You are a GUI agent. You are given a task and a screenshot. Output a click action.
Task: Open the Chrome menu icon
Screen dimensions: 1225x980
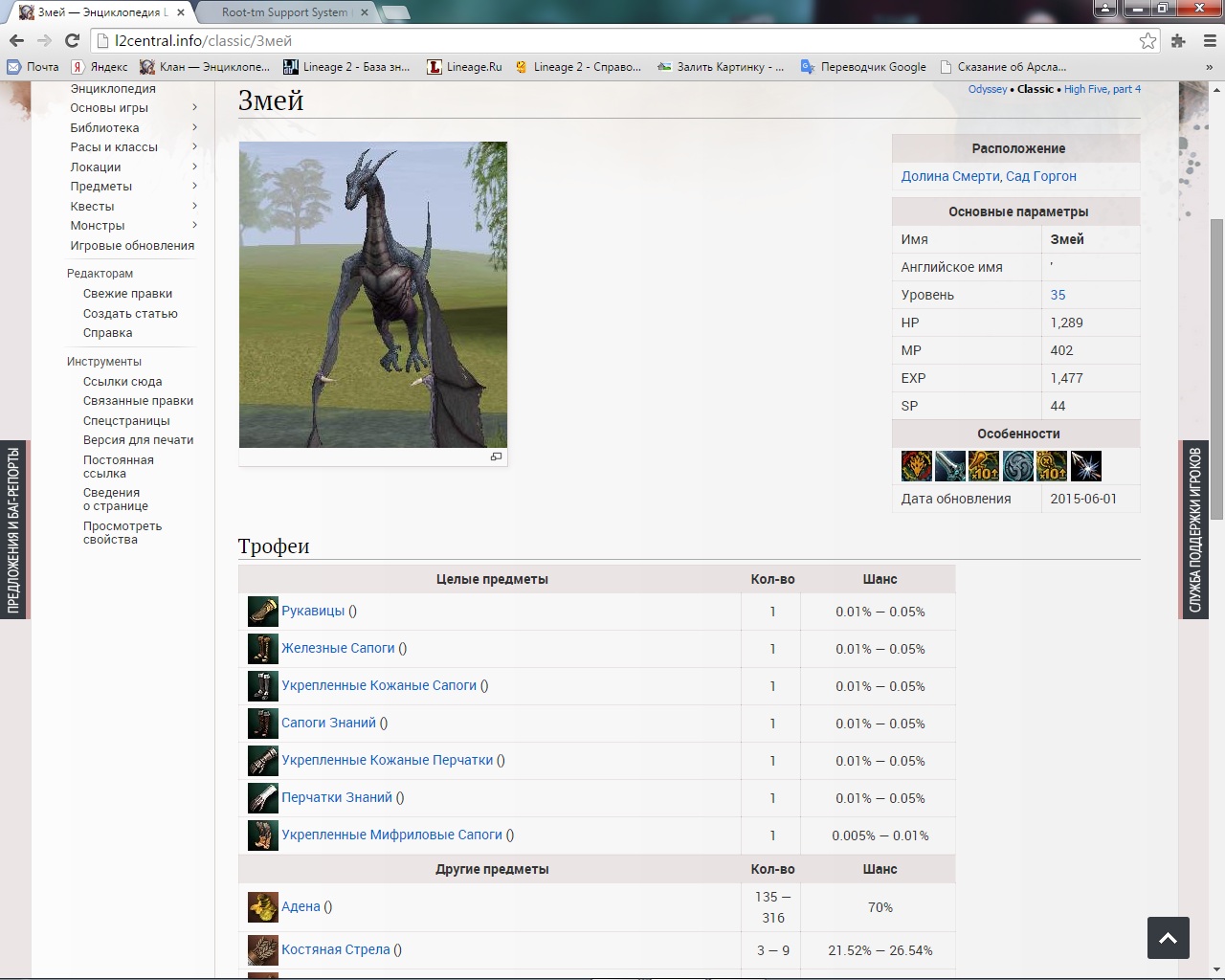(1208, 40)
